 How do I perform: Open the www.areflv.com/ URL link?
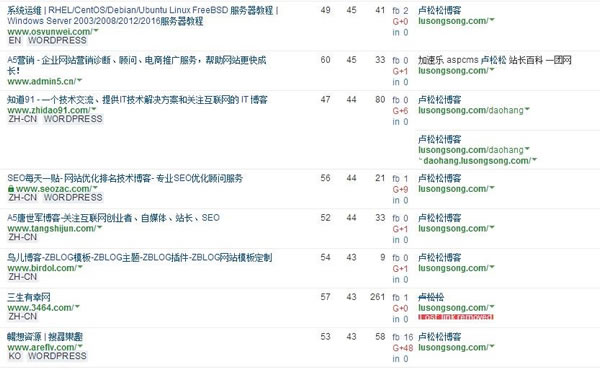[42, 347]
